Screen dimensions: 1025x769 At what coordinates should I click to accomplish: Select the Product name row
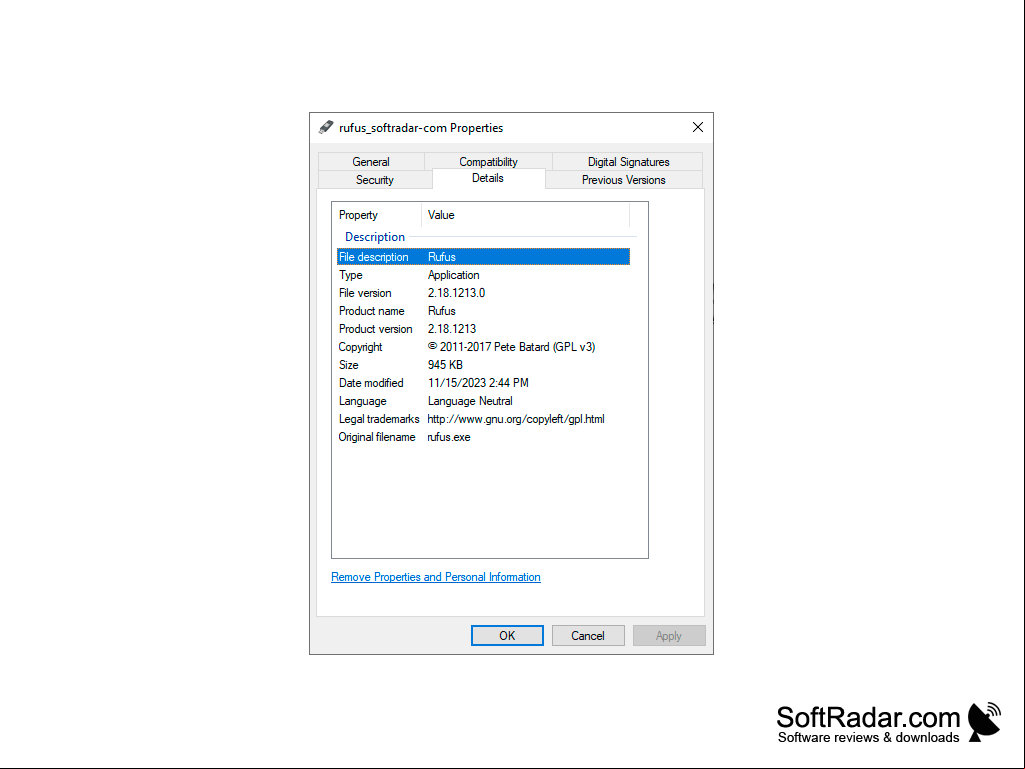483,311
